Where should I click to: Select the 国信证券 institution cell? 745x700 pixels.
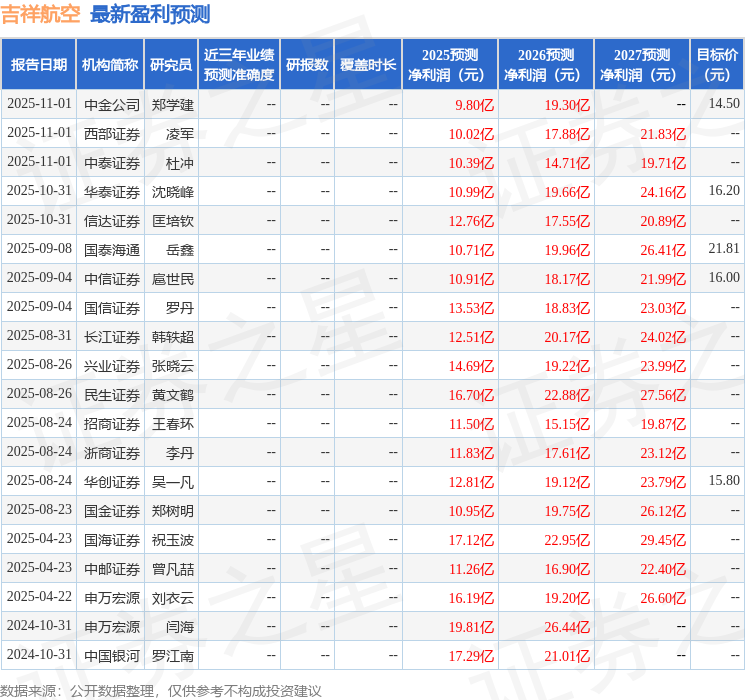pyautogui.click(x=112, y=308)
